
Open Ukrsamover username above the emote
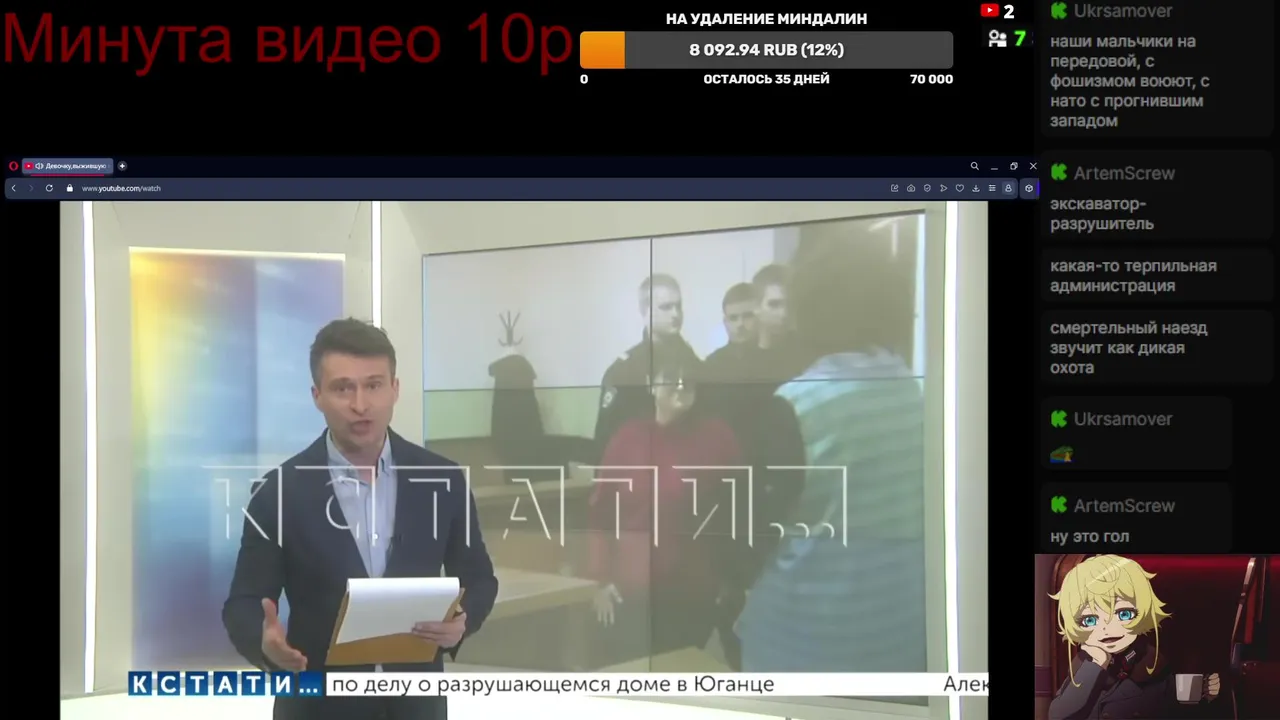click(x=1122, y=419)
